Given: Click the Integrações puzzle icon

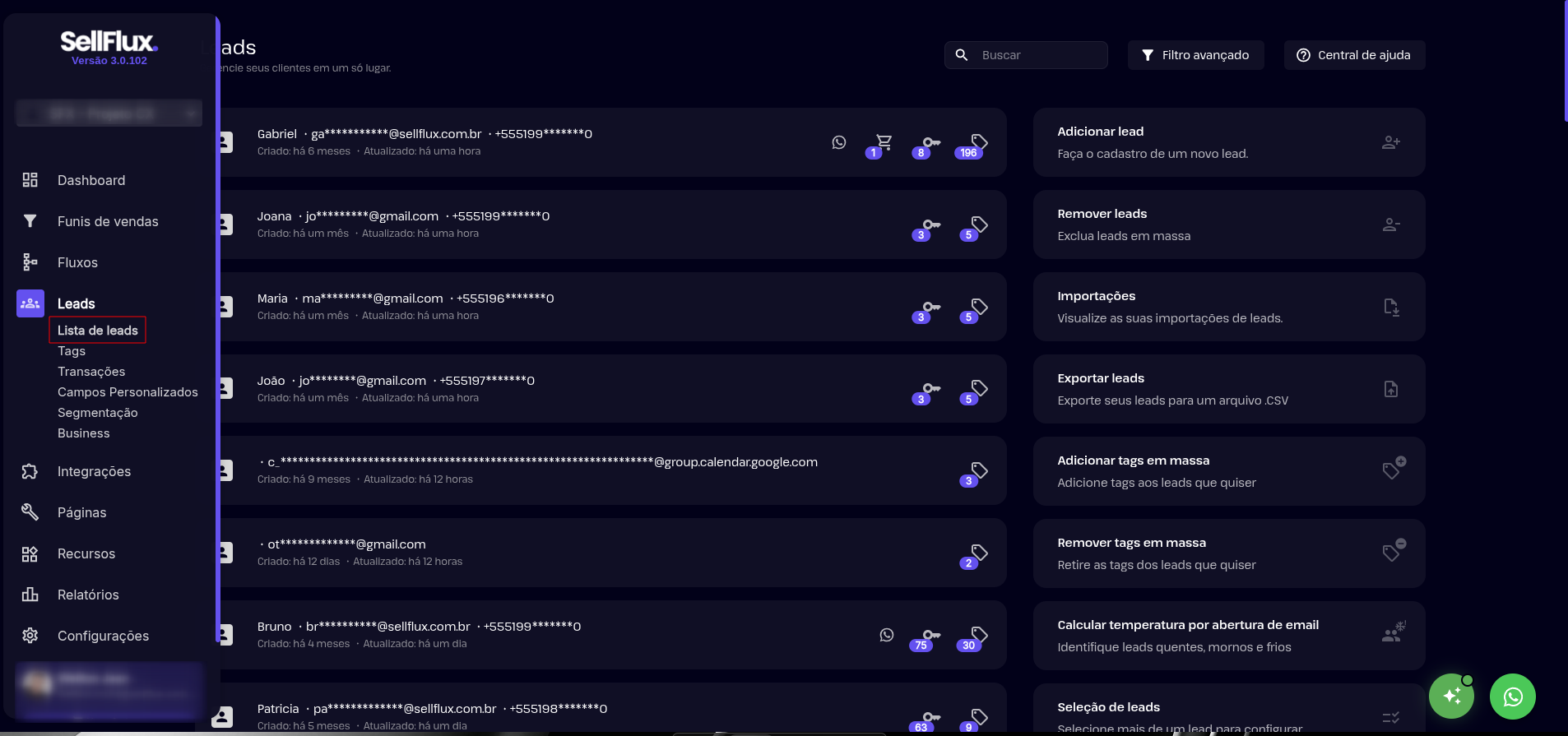Looking at the screenshot, I should click(30, 471).
